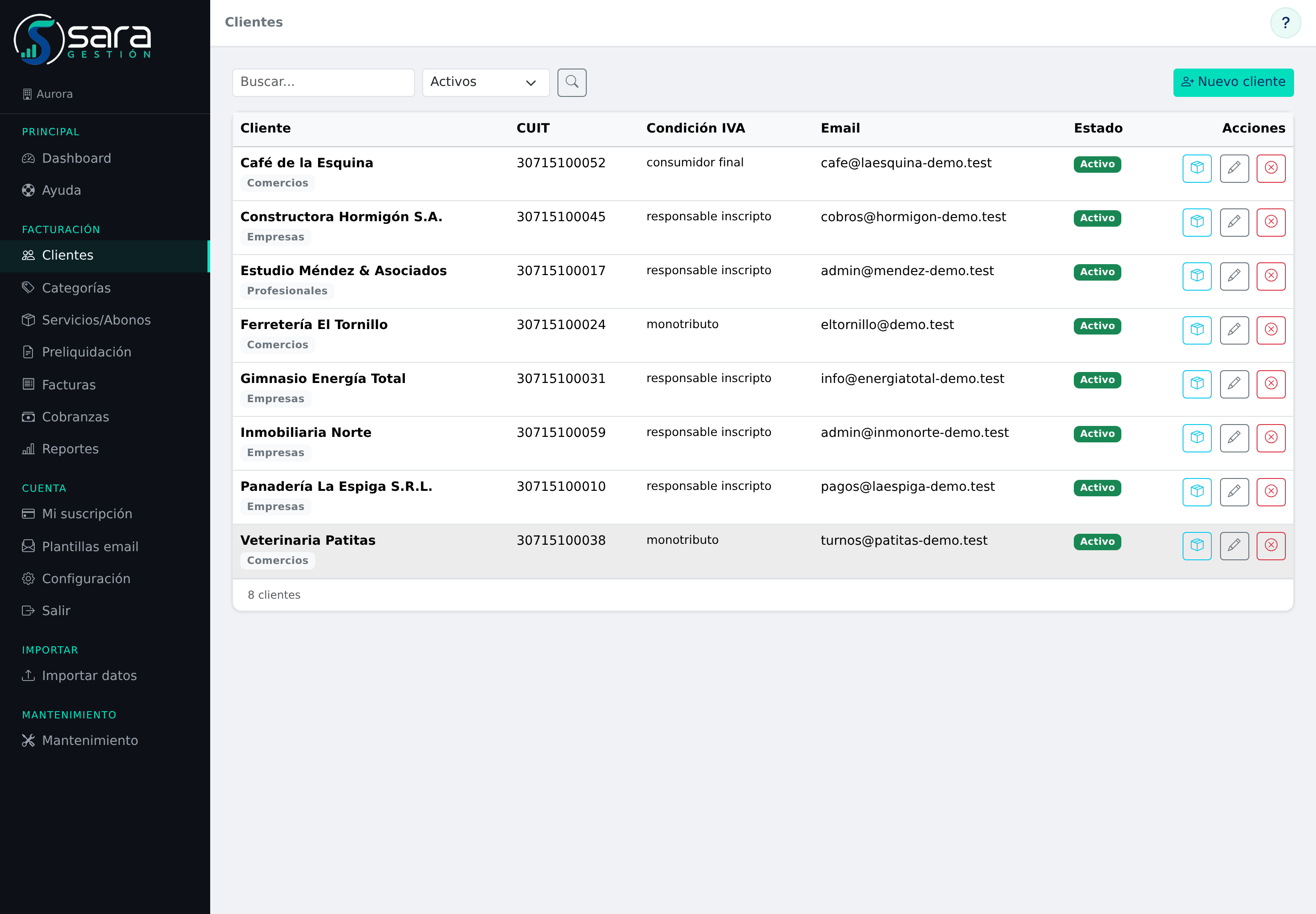The height and width of the screenshot is (914, 1316).
Task: Click the 8 clientes count footer
Action: [274, 595]
